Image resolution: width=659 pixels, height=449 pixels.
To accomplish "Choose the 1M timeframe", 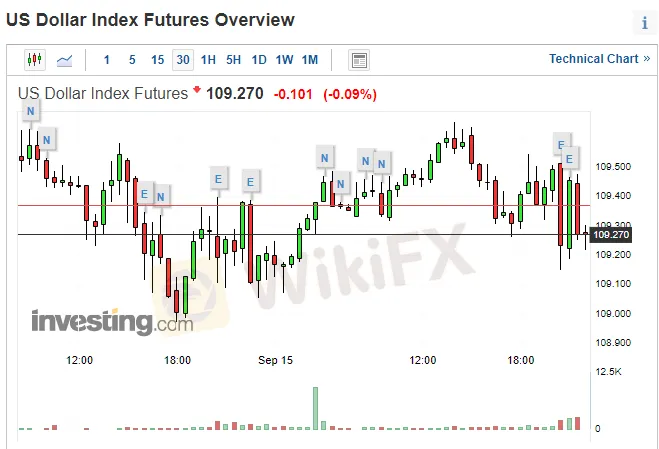I will pos(310,60).
